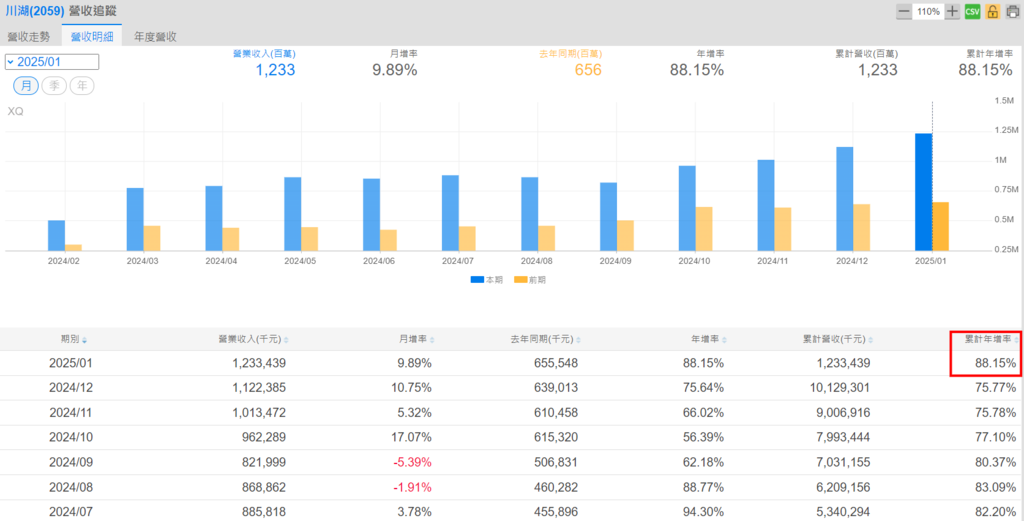Image resolution: width=1024 pixels, height=521 pixels.
Task: Click the 75.64% yearly growth cell
Action: coord(703,388)
